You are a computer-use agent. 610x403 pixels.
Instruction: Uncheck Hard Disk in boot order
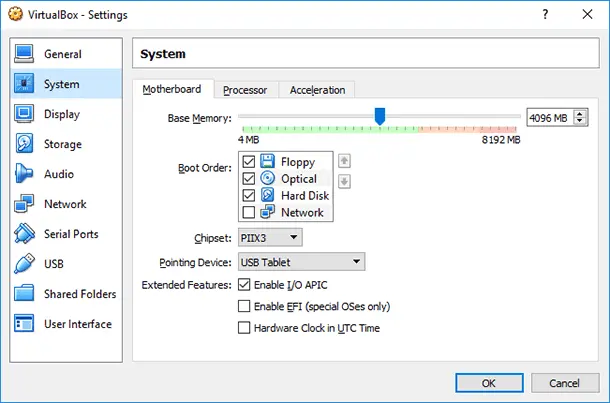click(249, 195)
